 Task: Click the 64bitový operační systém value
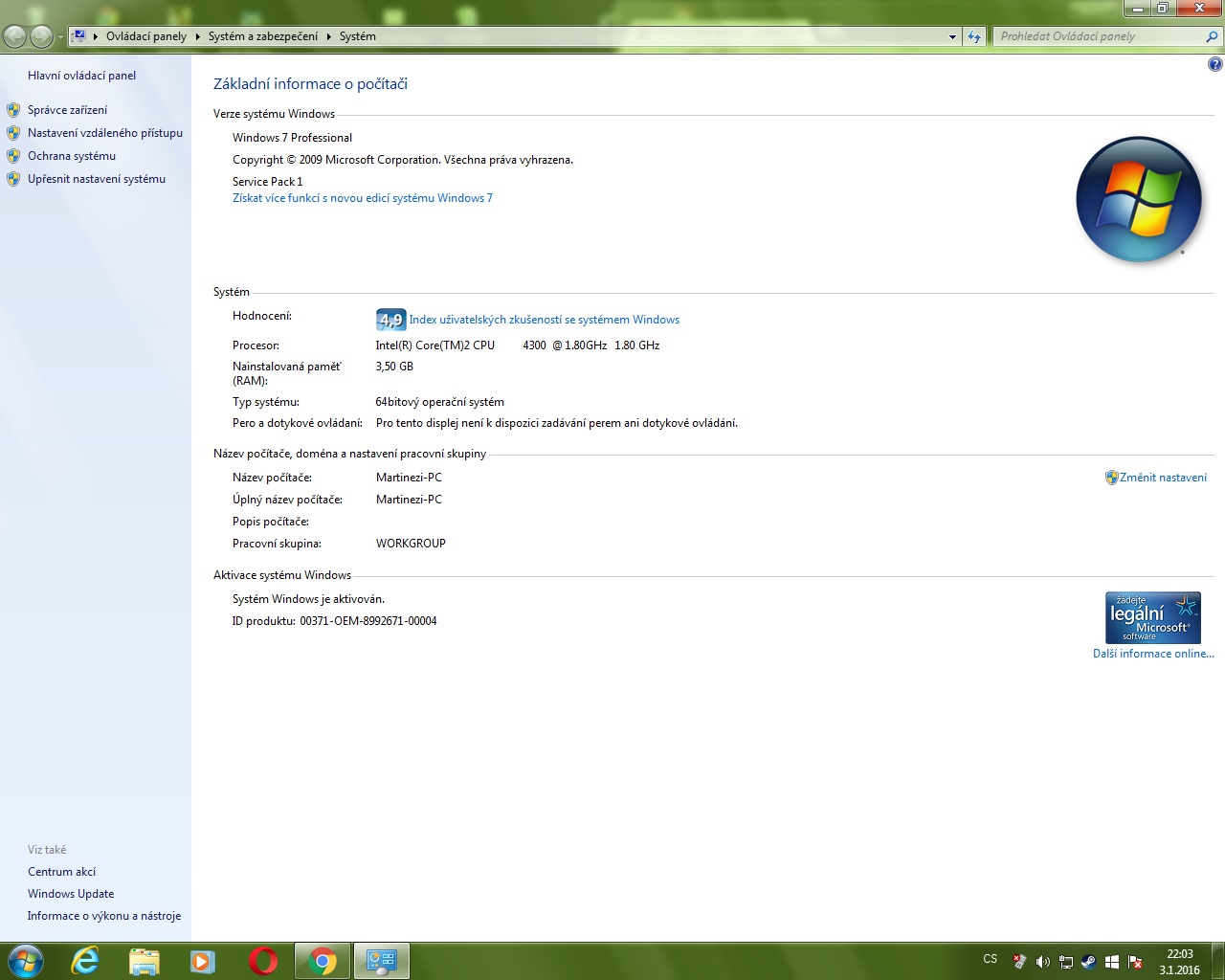coord(440,402)
